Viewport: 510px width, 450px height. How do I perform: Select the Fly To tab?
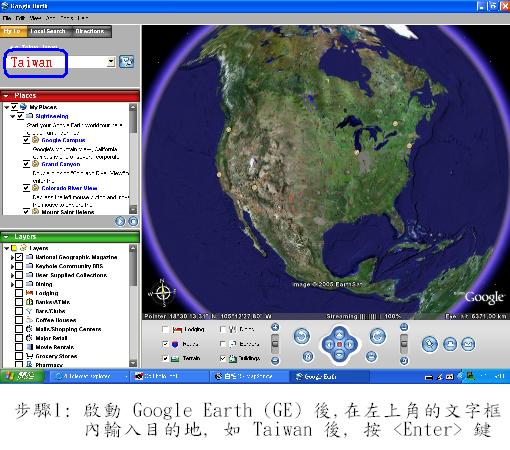pyautogui.click(x=13, y=31)
